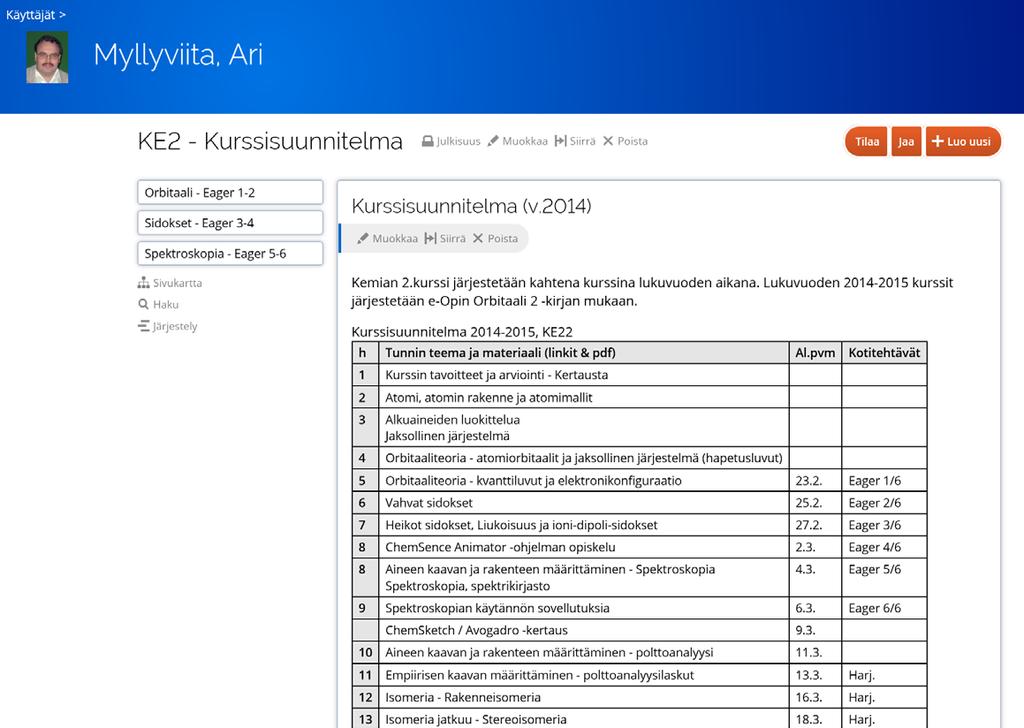Click 'ChemSence Animator -ohjelman opiskelu' cell
The height and width of the screenshot is (728, 1024).
584,547
